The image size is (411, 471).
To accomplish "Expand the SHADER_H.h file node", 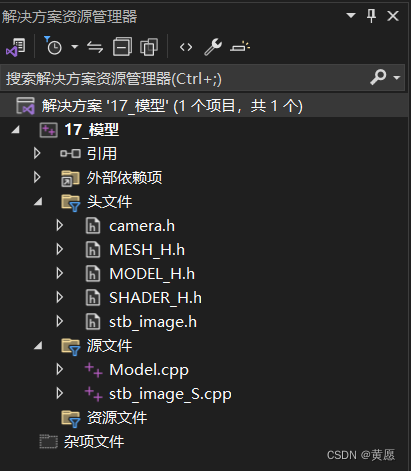I will [x=60, y=297].
